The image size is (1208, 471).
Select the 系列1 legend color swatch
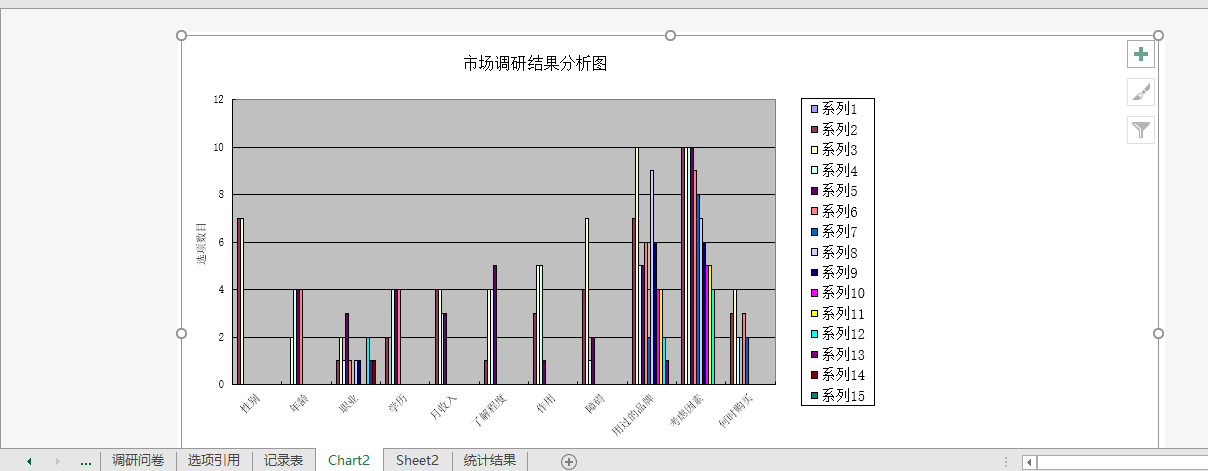(814, 109)
